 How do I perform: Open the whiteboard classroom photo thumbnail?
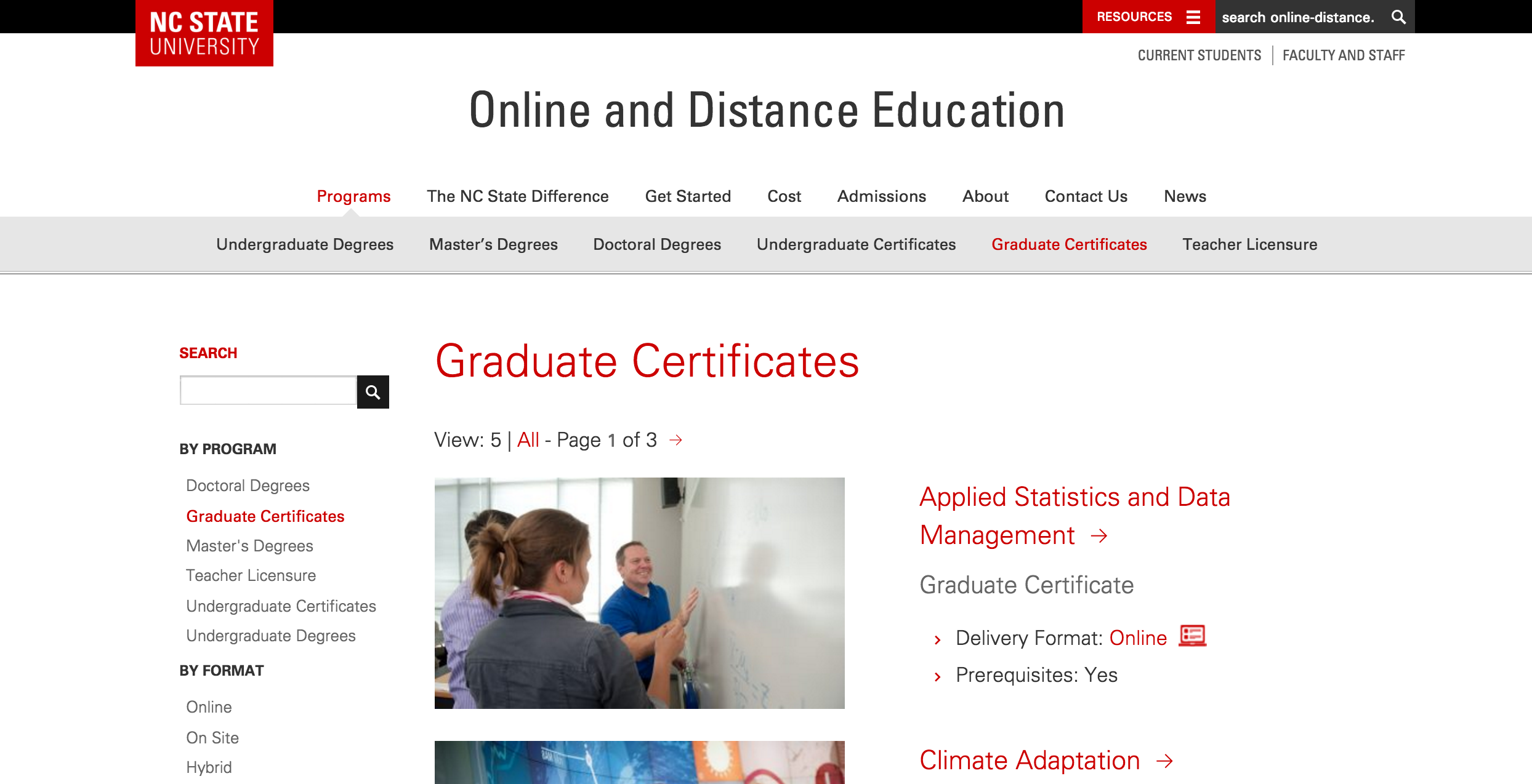640,593
